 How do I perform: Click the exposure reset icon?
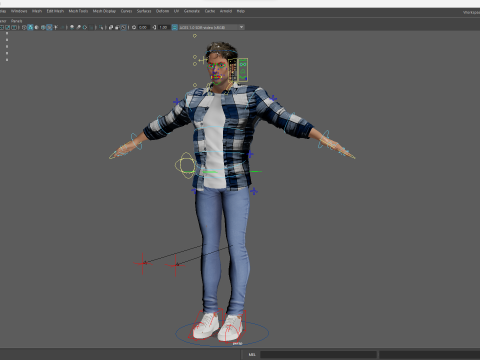tap(134, 27)
